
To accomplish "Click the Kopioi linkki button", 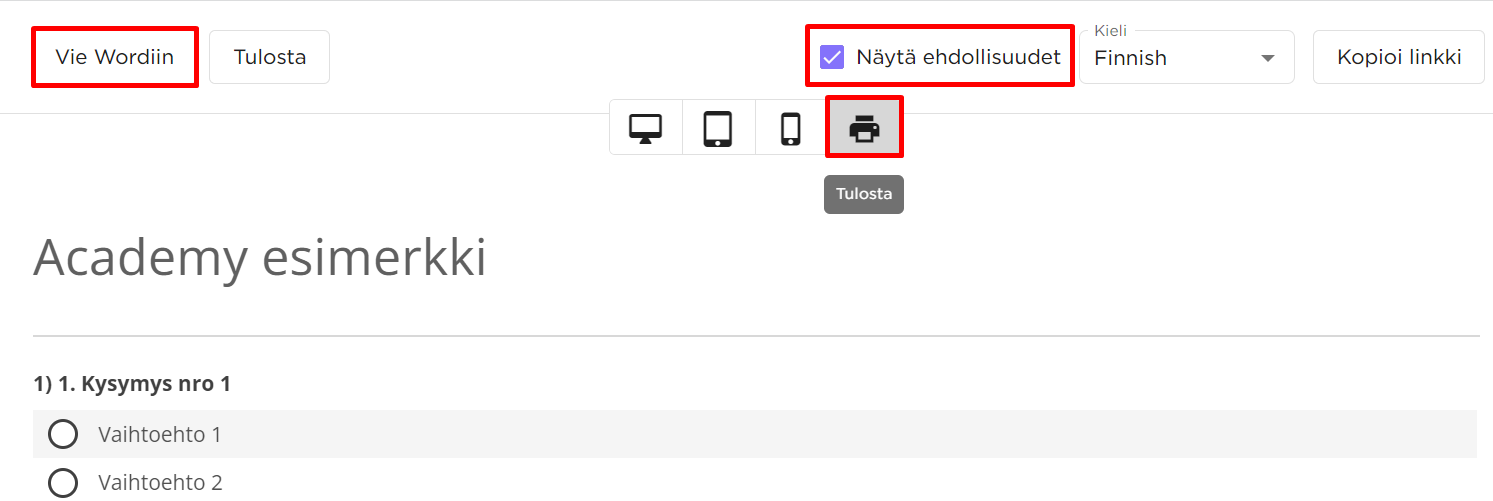I will 1399,57.
